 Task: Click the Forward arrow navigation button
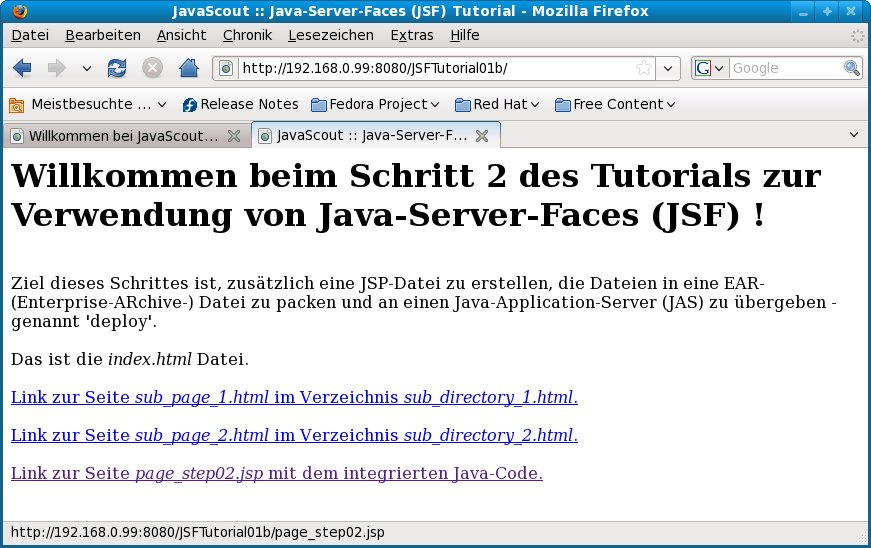click(x=56, y=68)
